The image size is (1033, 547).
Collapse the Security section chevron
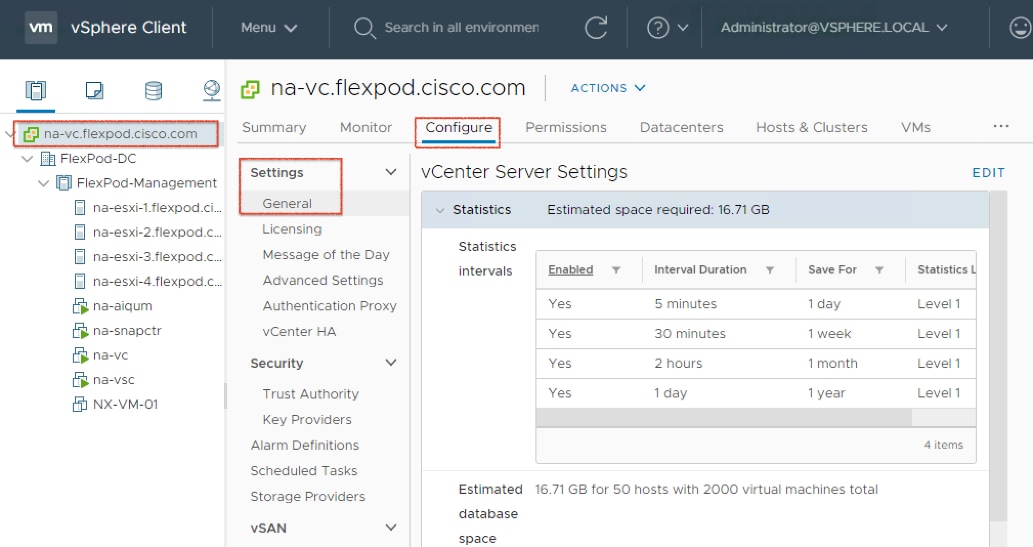pos(391,362)
